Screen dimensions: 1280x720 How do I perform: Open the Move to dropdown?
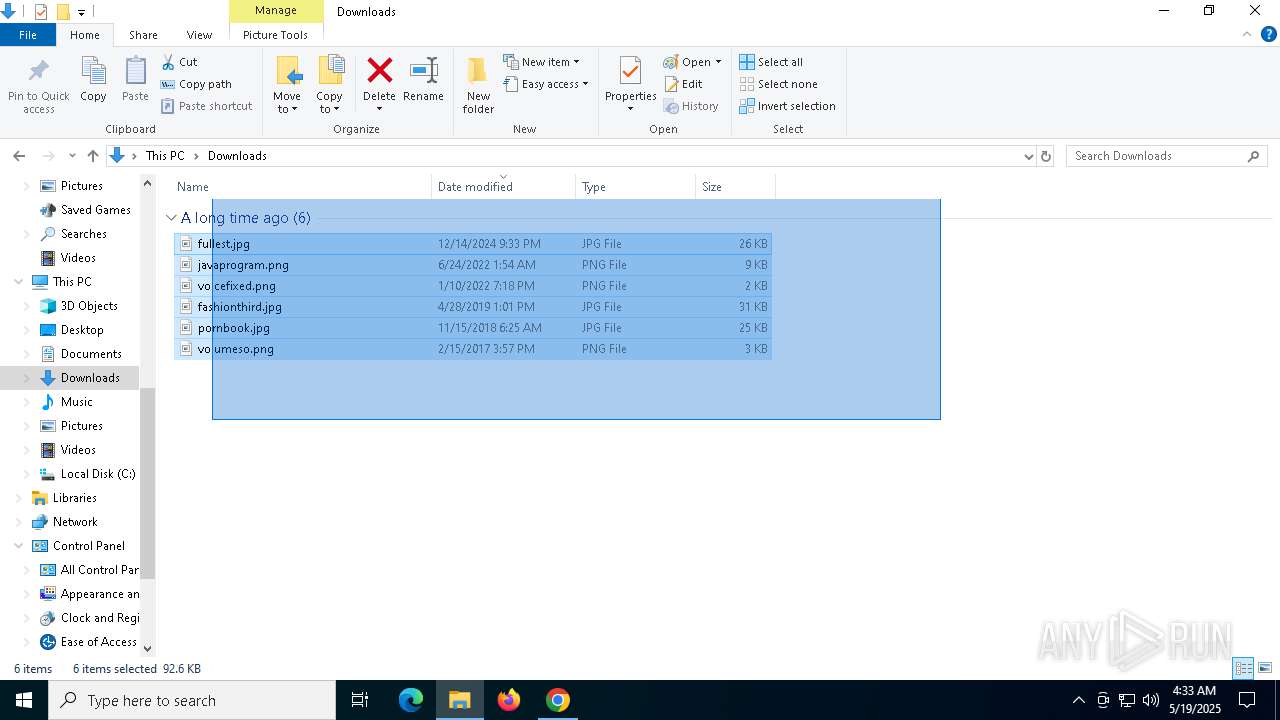pos(287,103)
